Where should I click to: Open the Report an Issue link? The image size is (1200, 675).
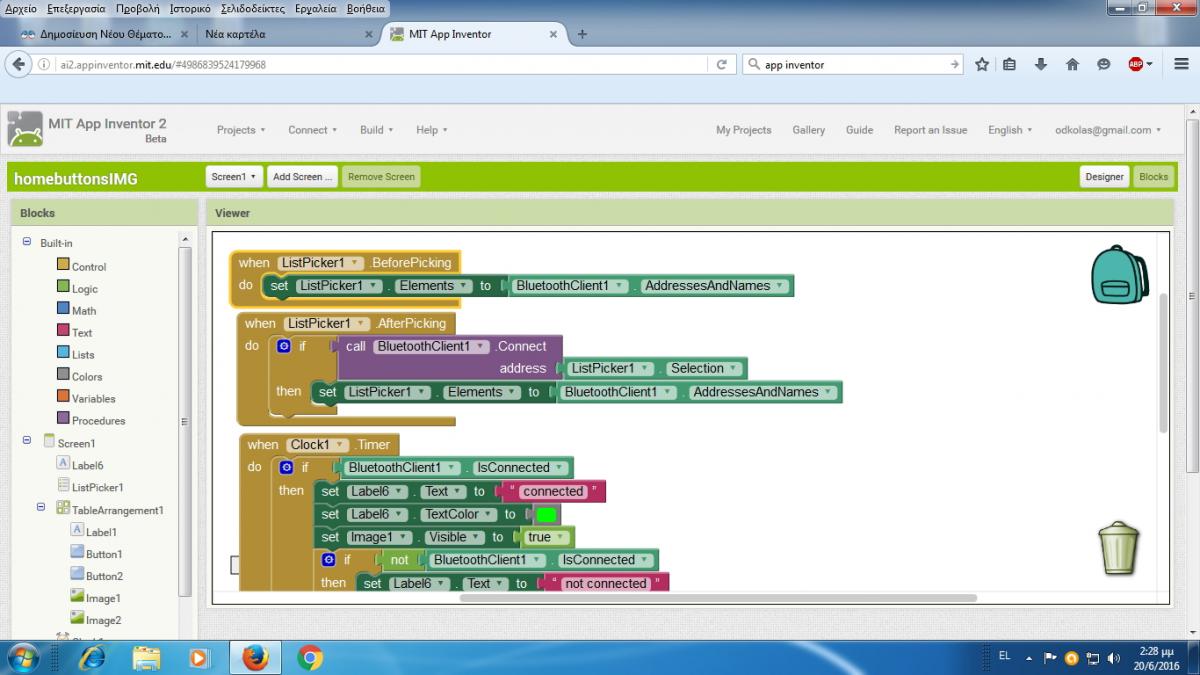[x=930, y=130]
